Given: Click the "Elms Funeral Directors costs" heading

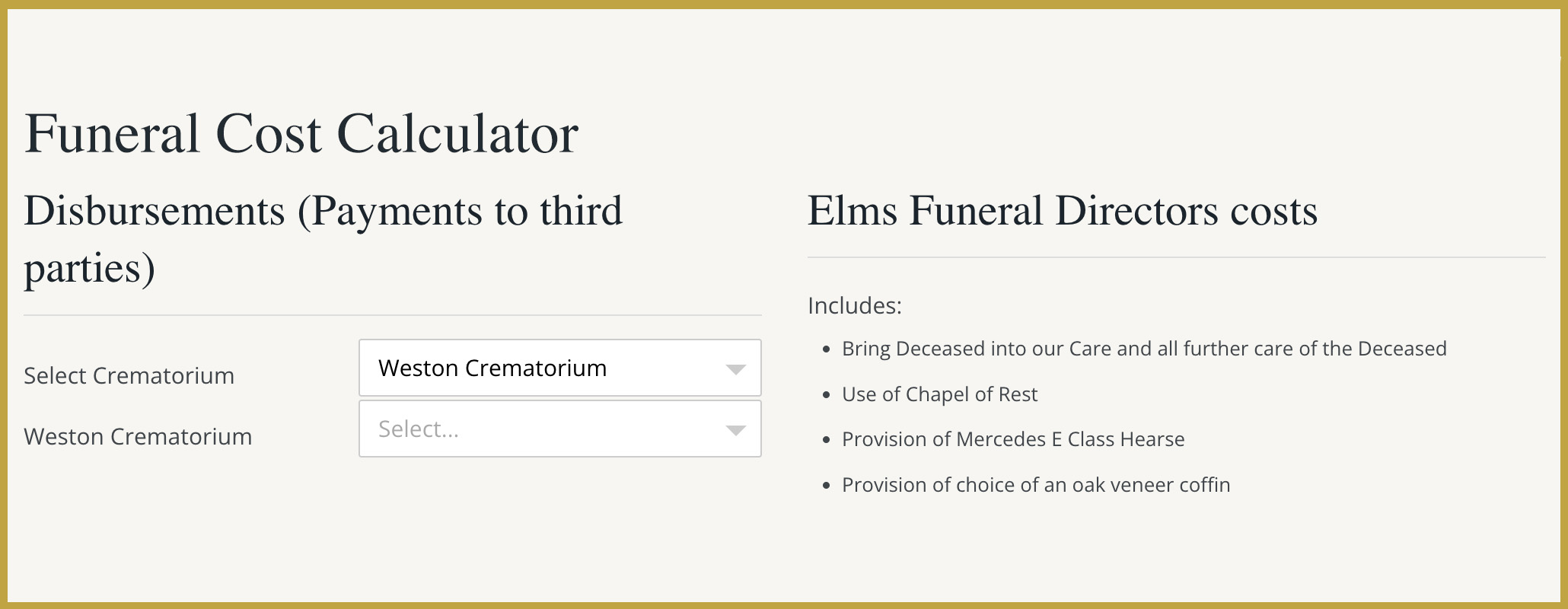Looking at the screenshot, I should [x=1062, y=211].
